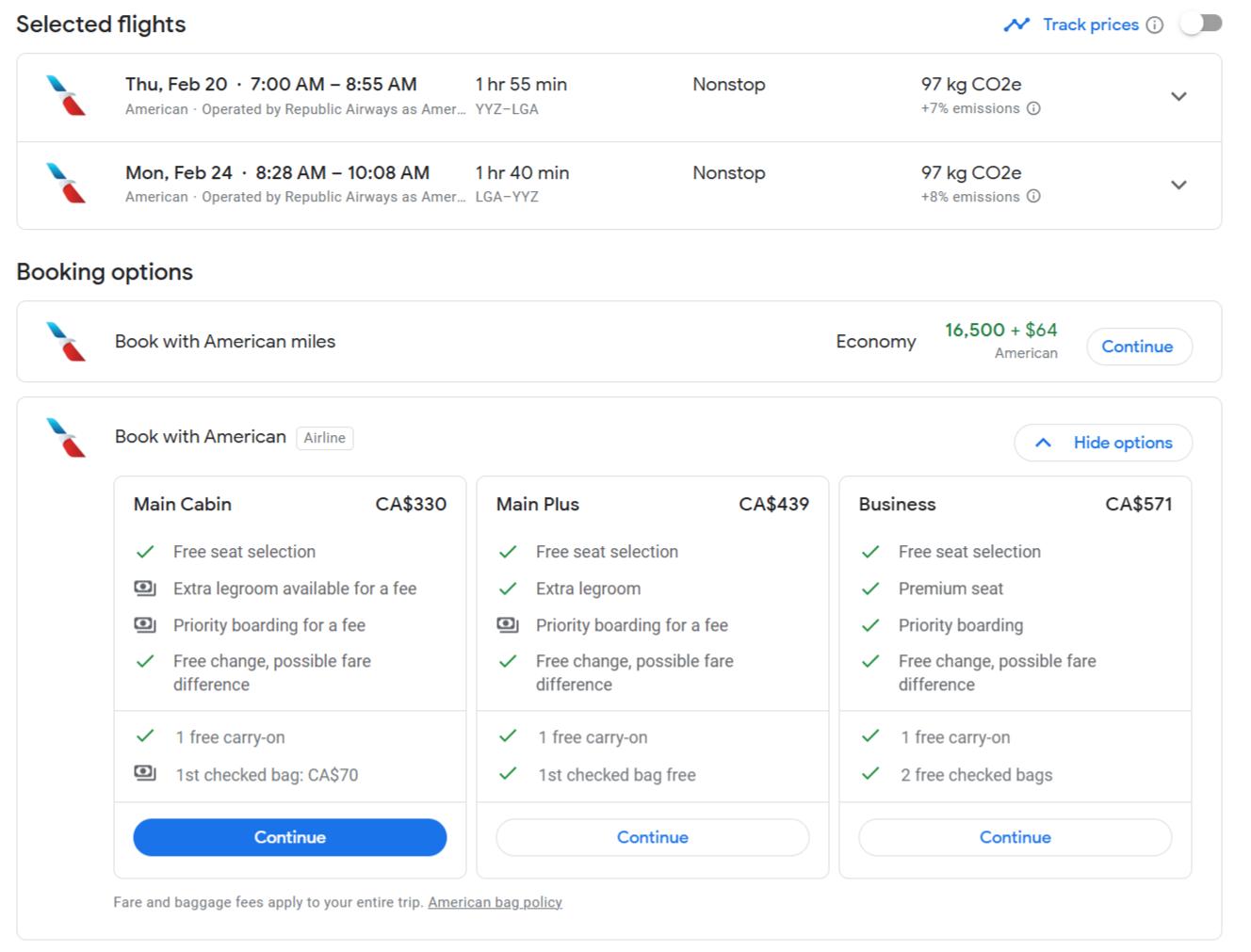This screenshot has width=1251, height=952.
Task: Click the American Airlines logo on the Feb 20 flight
Action: click(x=66, y=94)
